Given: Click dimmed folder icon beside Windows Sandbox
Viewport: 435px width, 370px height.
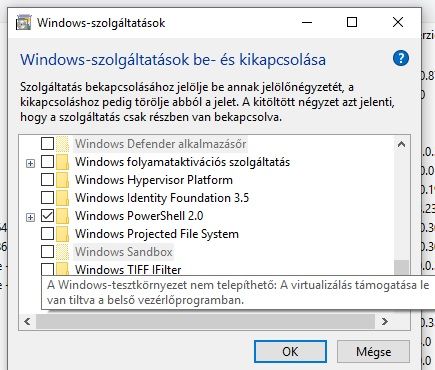Looking at the screenshot, I should (x=62, y=252).
